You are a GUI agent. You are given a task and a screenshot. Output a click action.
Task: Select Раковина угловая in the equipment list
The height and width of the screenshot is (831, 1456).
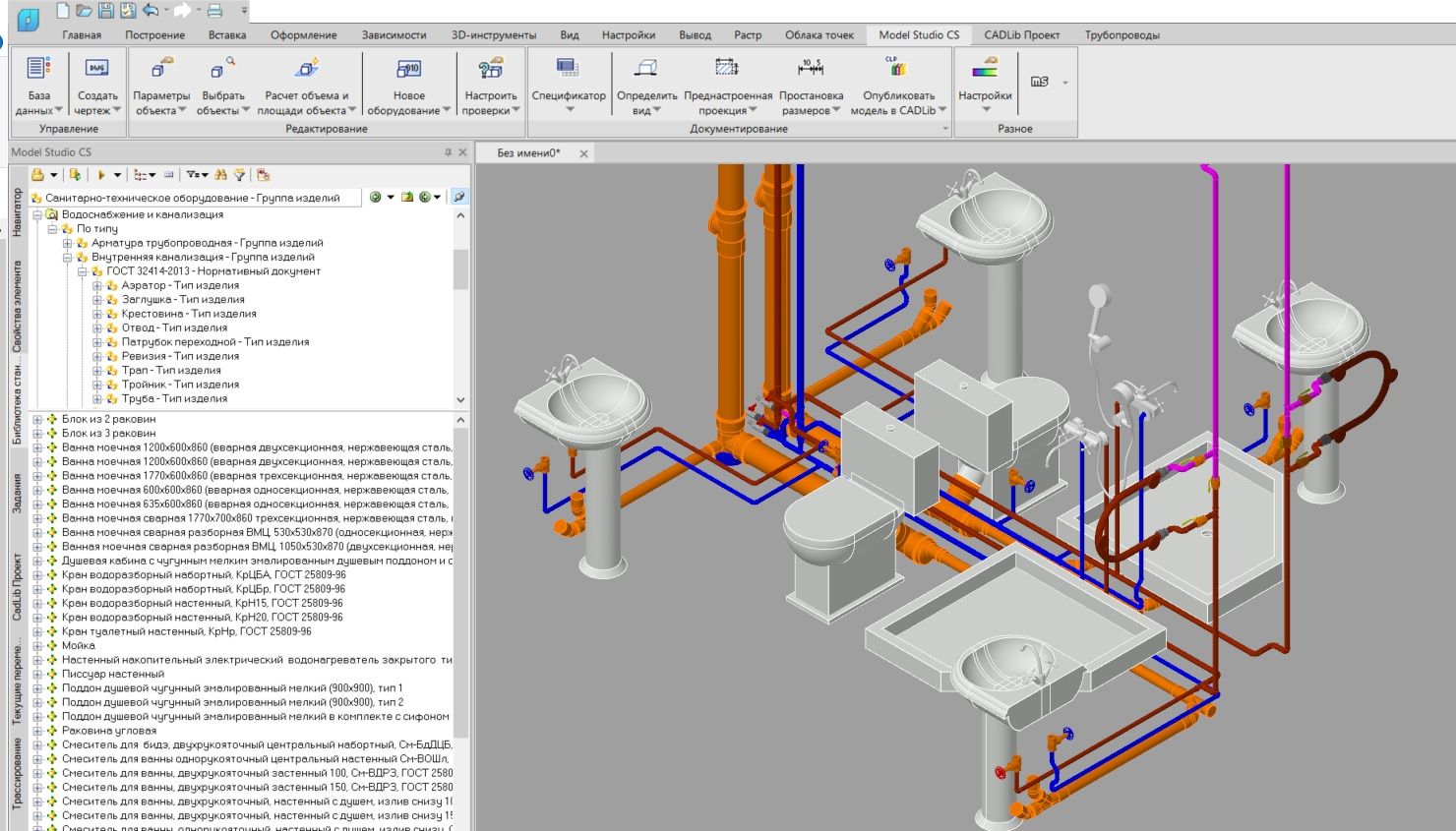pos(108,731)
